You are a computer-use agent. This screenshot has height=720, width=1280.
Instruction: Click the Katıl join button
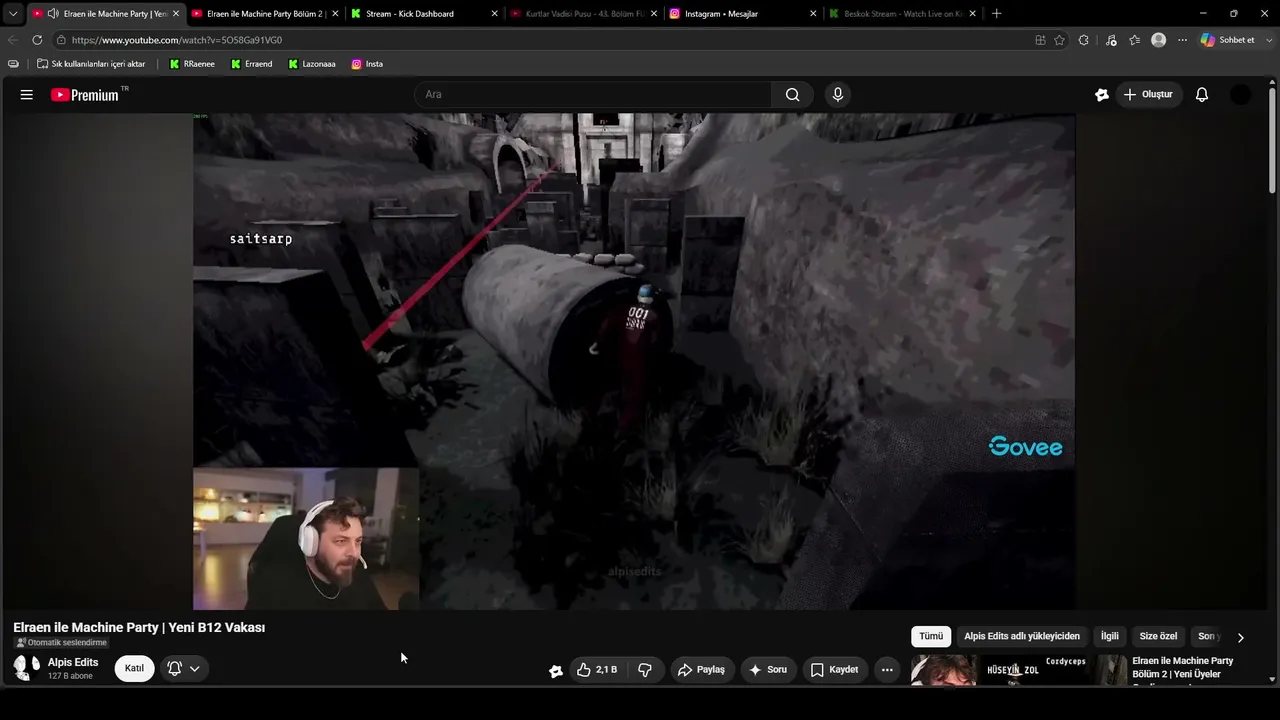(x=134, y=668)
